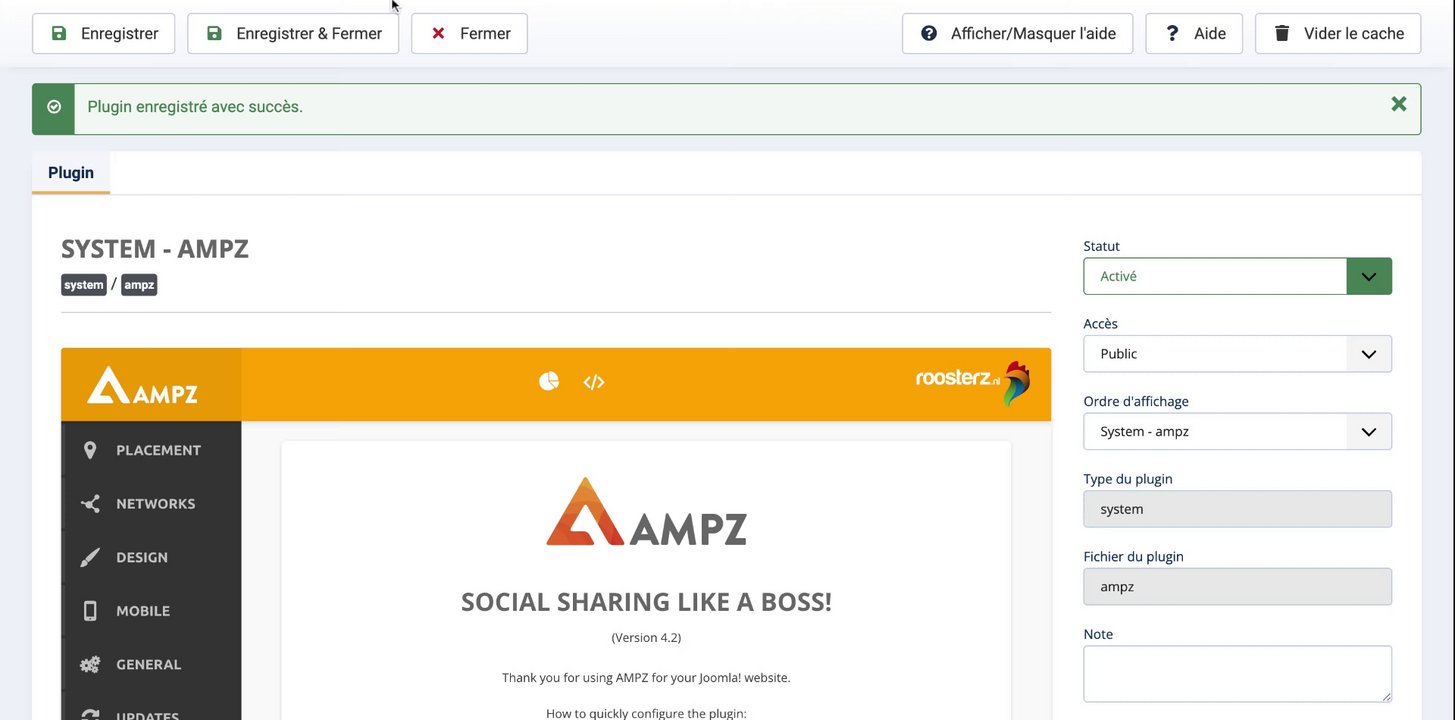Click the question circle icon on Afficher/Masquer l'aide
Screen dimensions: 1455x720
(x=929, y=33)
